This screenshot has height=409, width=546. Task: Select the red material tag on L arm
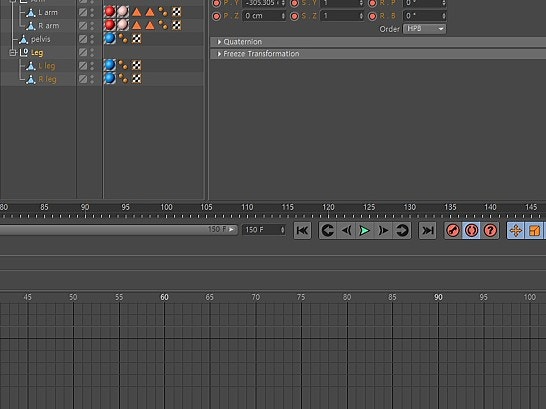110,11
